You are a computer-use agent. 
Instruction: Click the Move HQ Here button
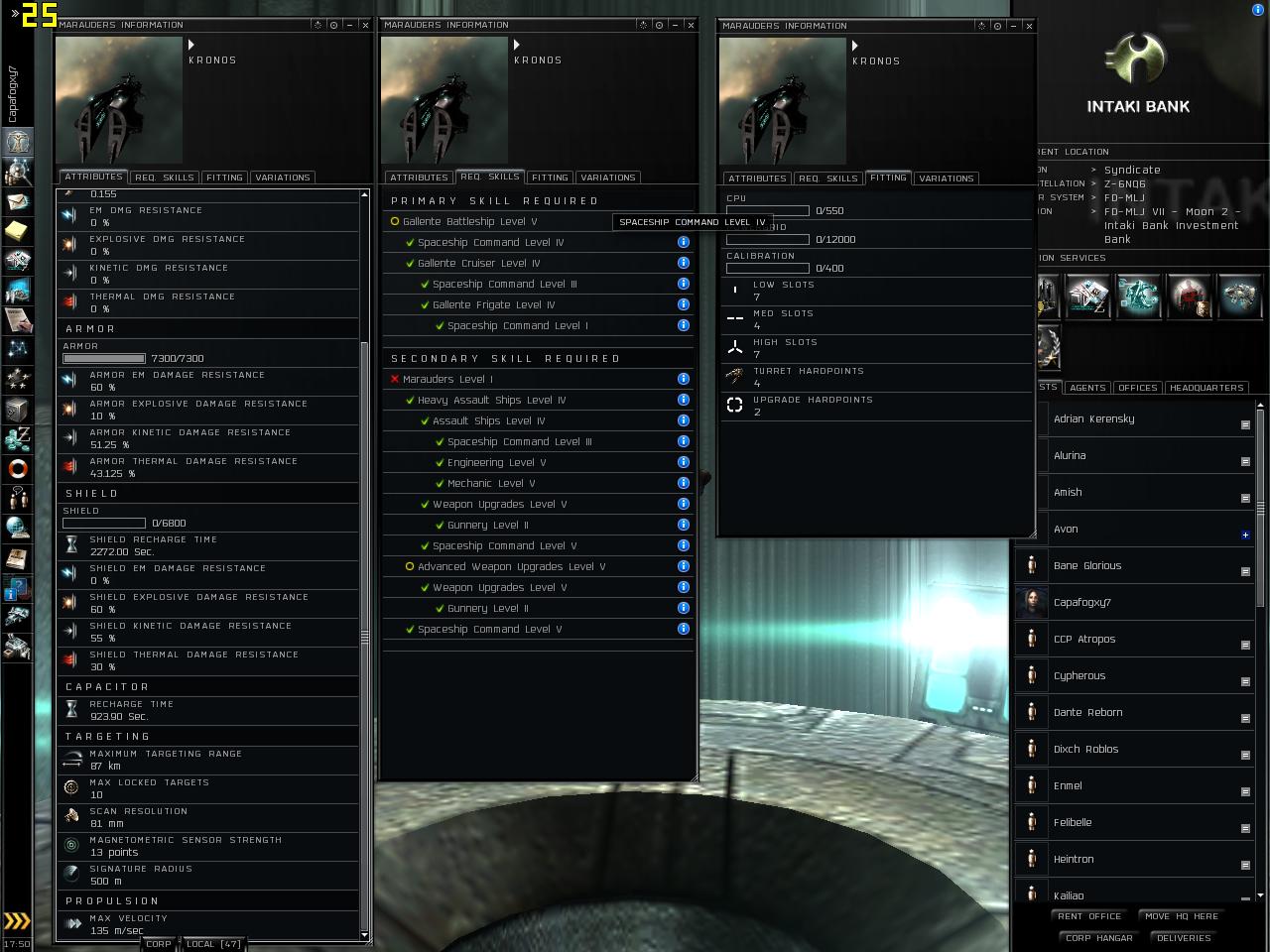click(1182, 916)
